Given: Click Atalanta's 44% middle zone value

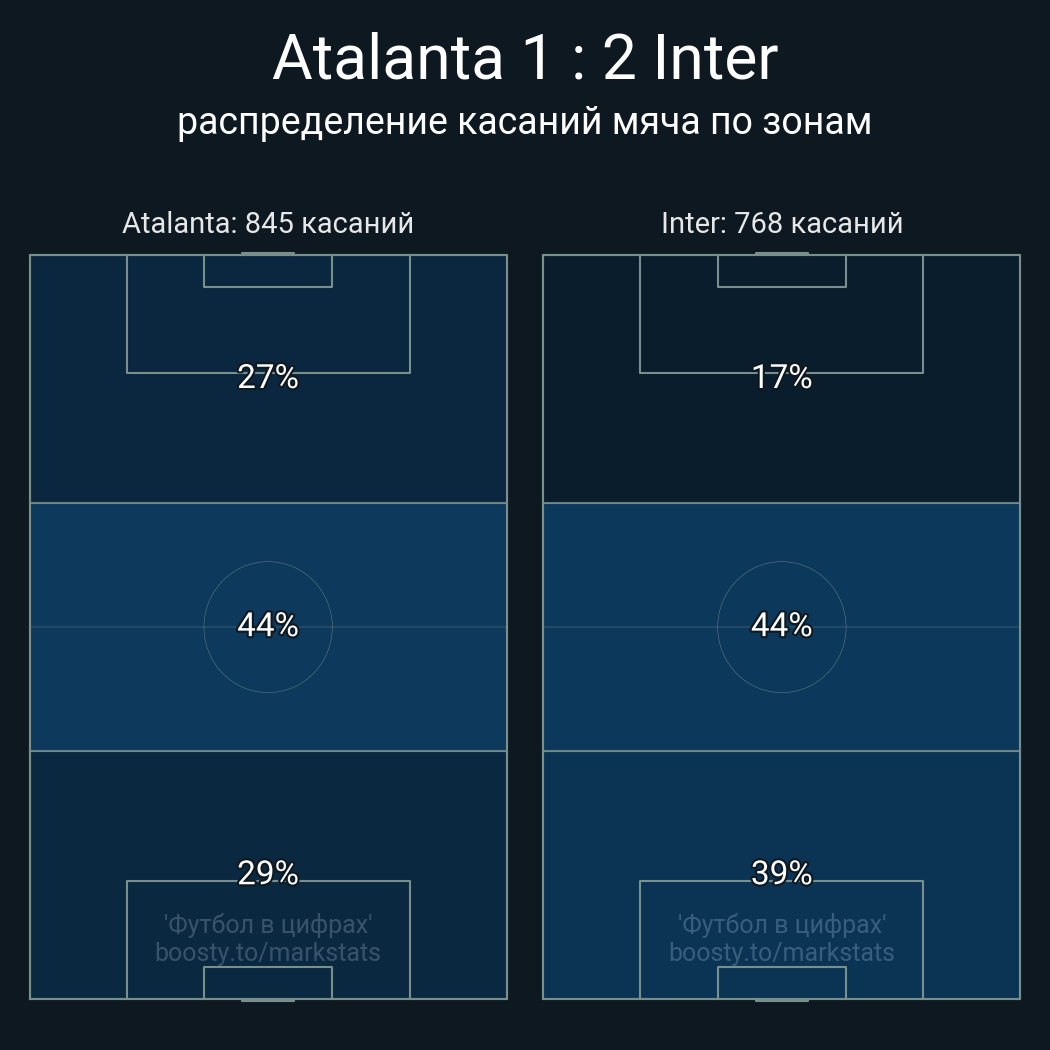Looking at the screenshot, I should click(268, 625).
